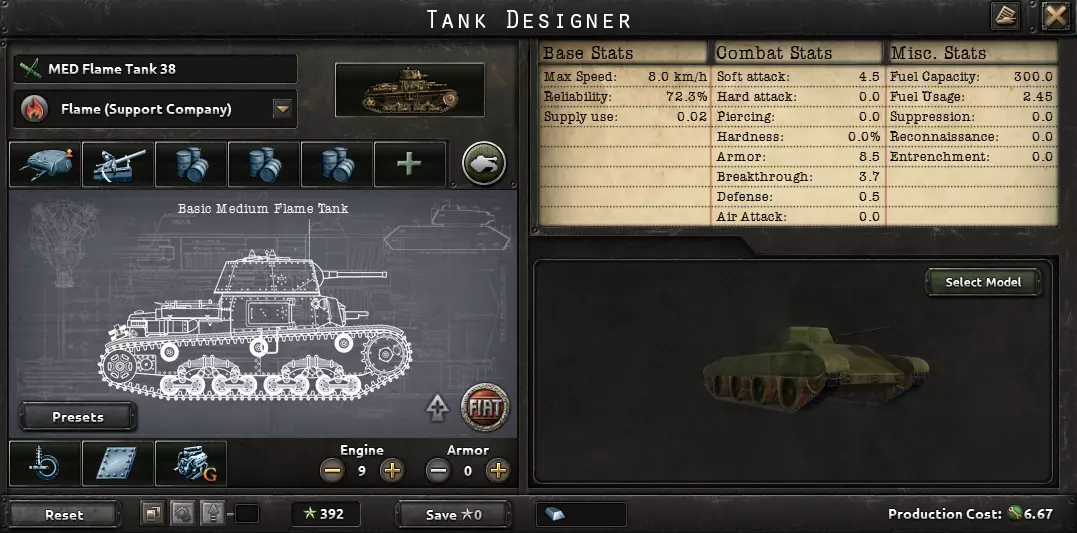The width and height of the screenshot is (1077, 533).
Task: Click the round tank role icon button
Action: click(x=484, y=163)
